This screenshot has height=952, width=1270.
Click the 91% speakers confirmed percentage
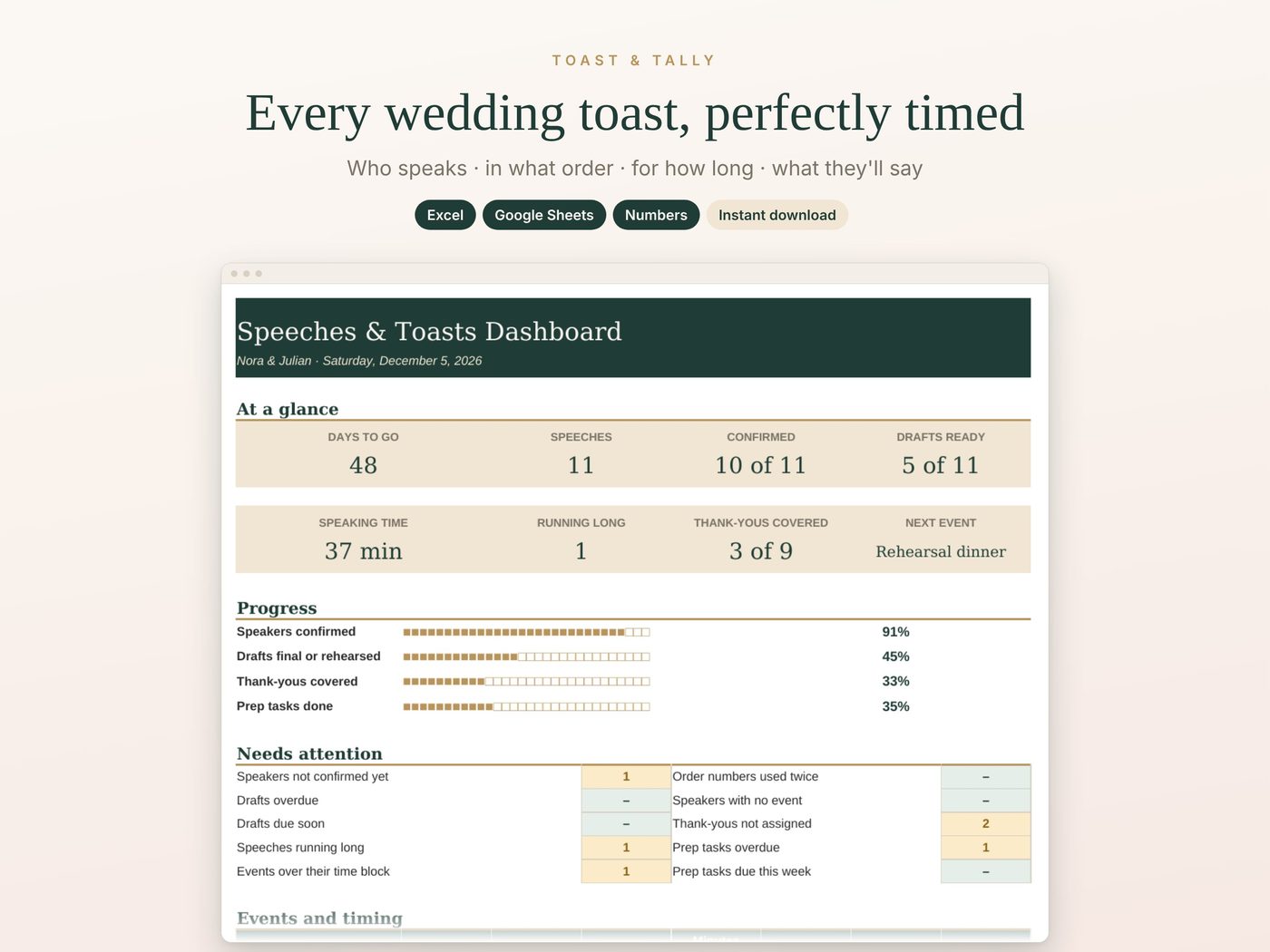896,632
